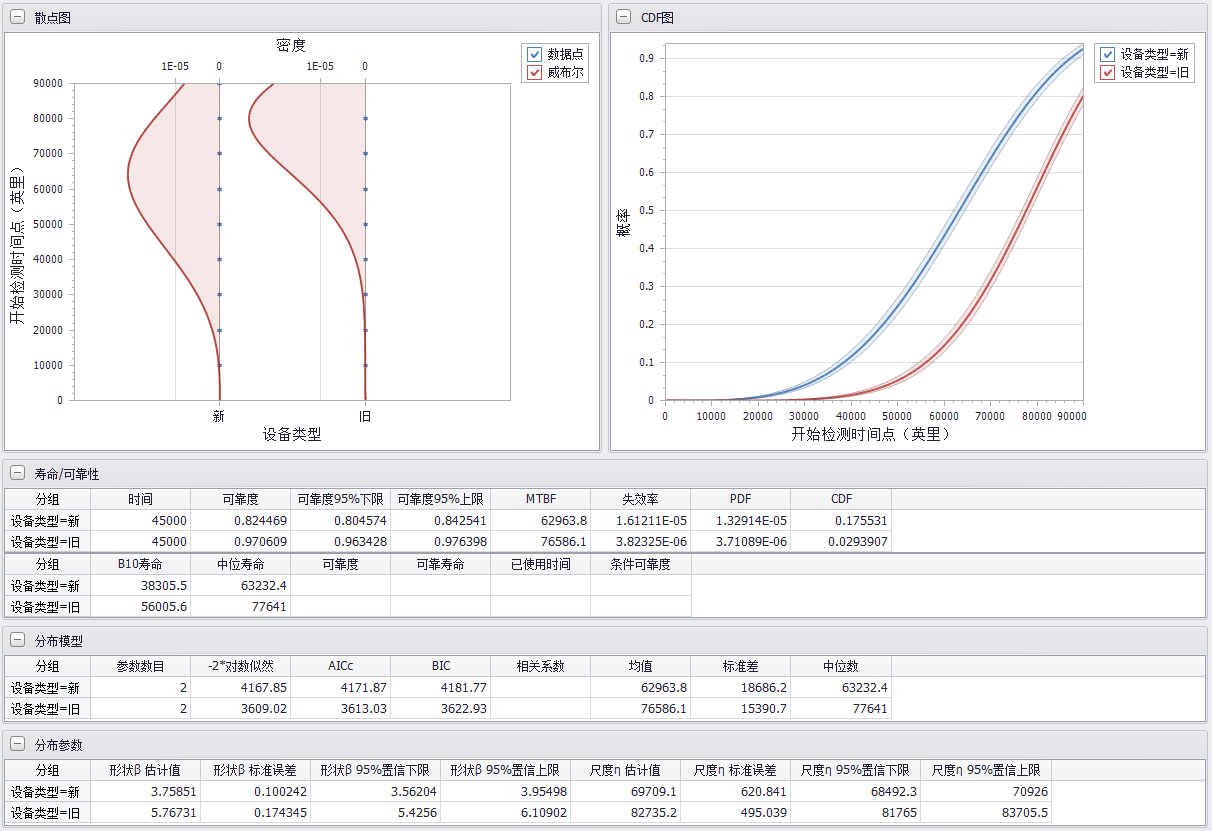The image size is (1212, 831).
Task: Click the 失效率 column header
Action: click(640, 498)
